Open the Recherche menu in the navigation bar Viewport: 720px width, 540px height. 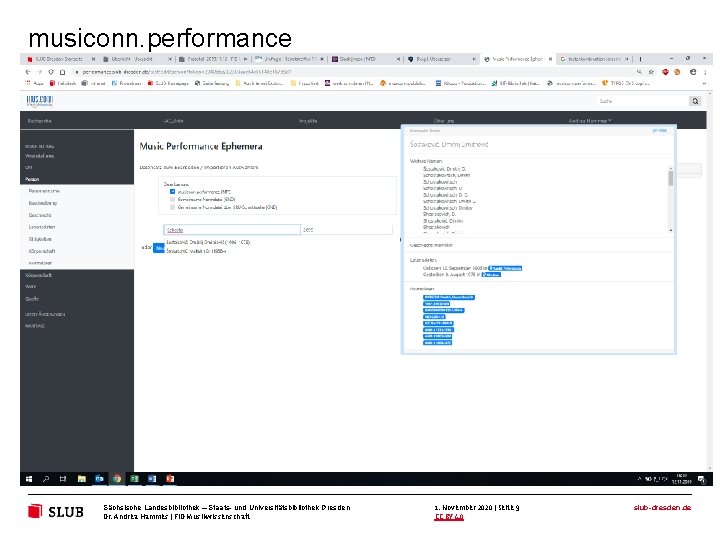[39, 121]
